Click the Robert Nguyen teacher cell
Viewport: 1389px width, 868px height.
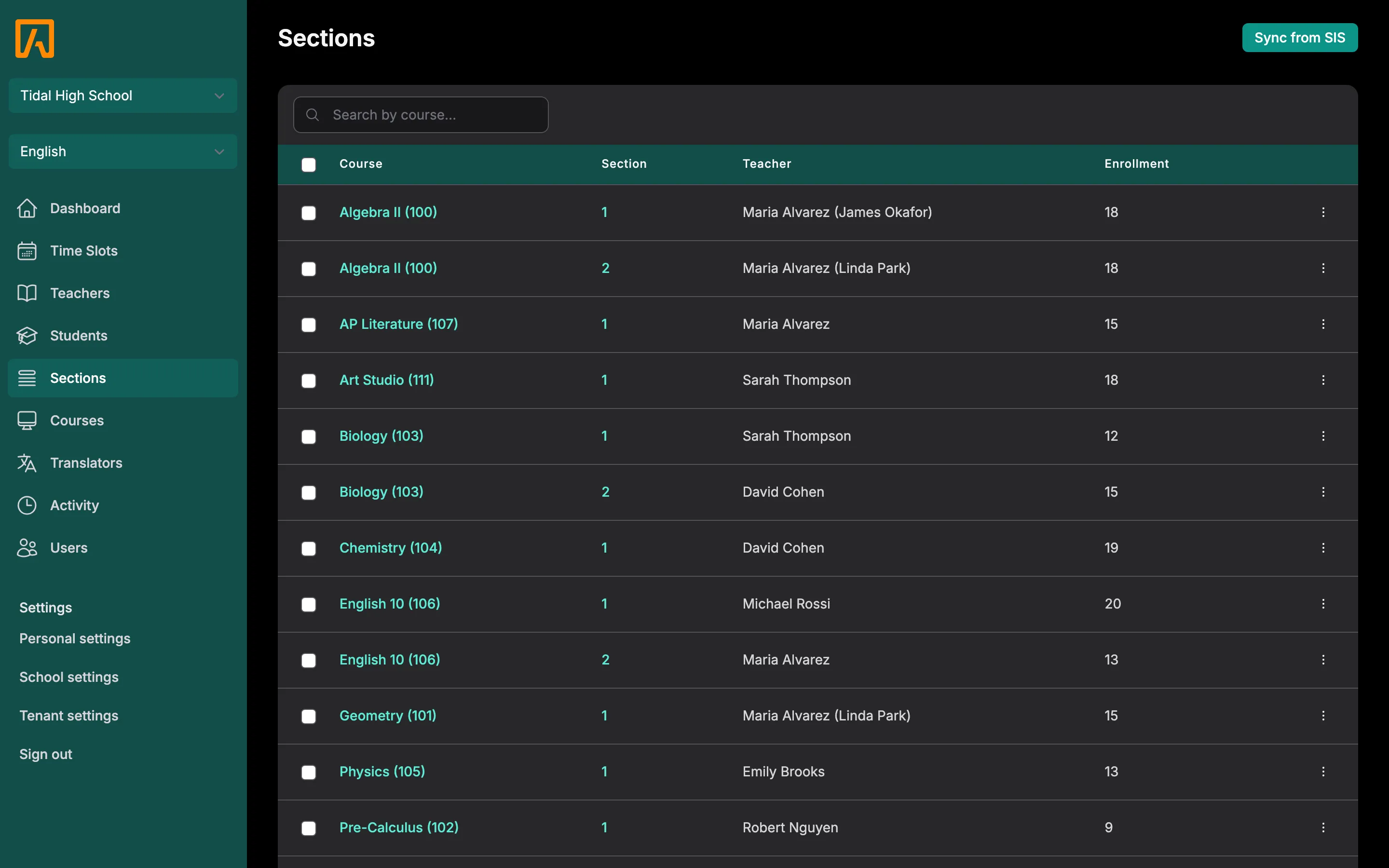click(x=790, y=827)
